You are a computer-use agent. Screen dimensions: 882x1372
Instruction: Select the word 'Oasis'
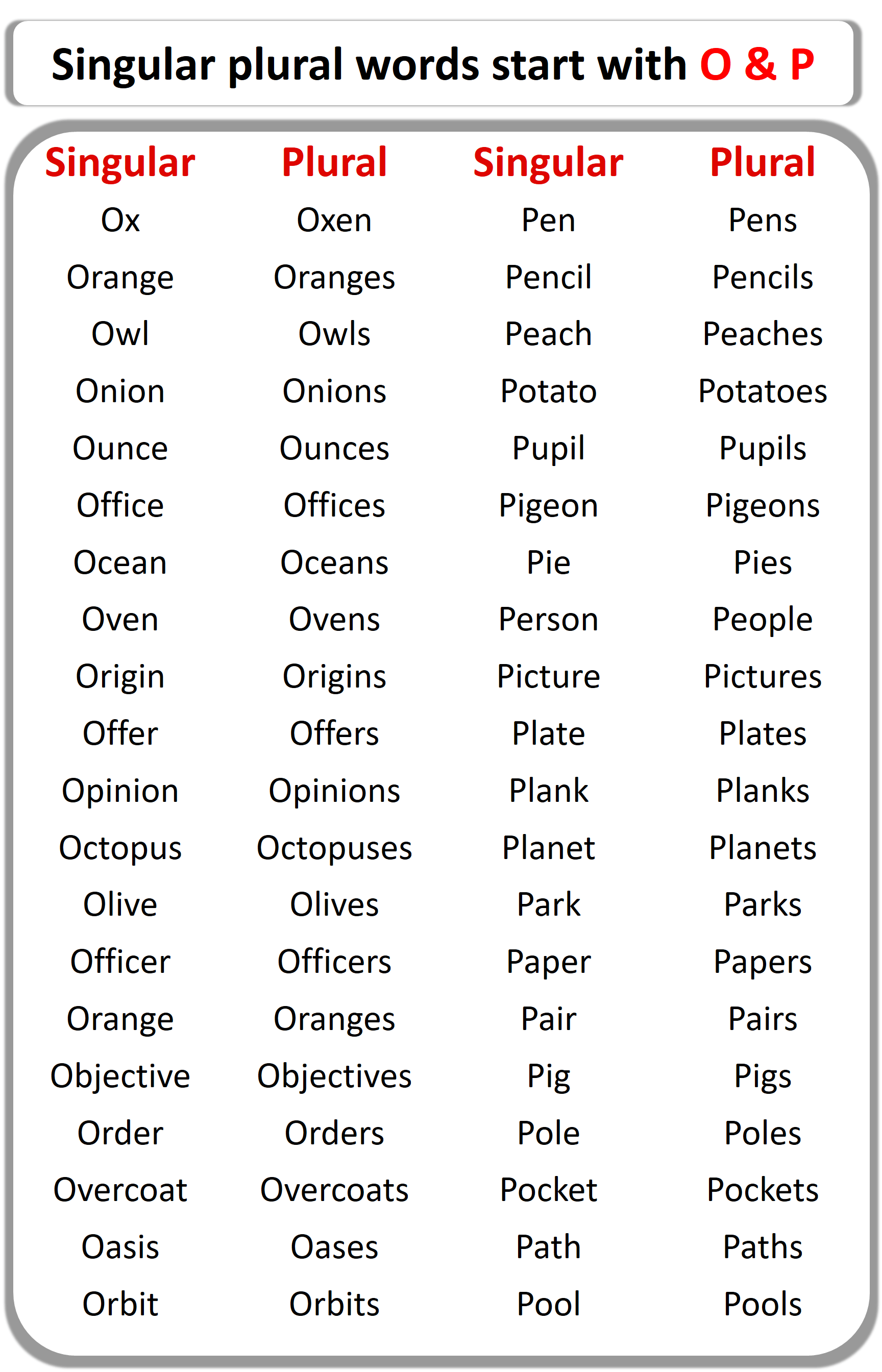[x=120, y=1247]
